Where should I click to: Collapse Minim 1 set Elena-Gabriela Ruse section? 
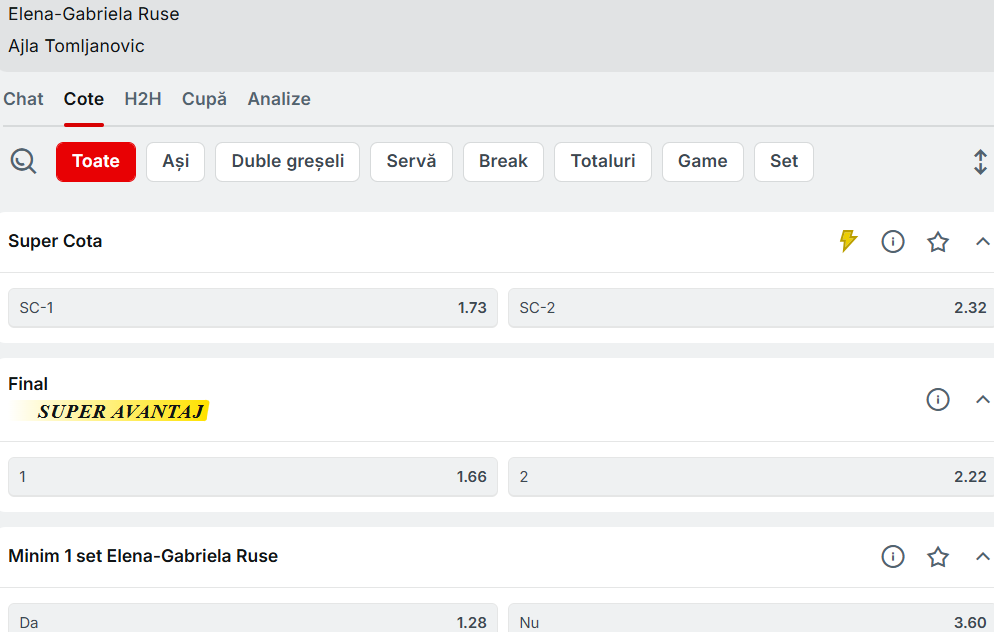coord(982,556)
